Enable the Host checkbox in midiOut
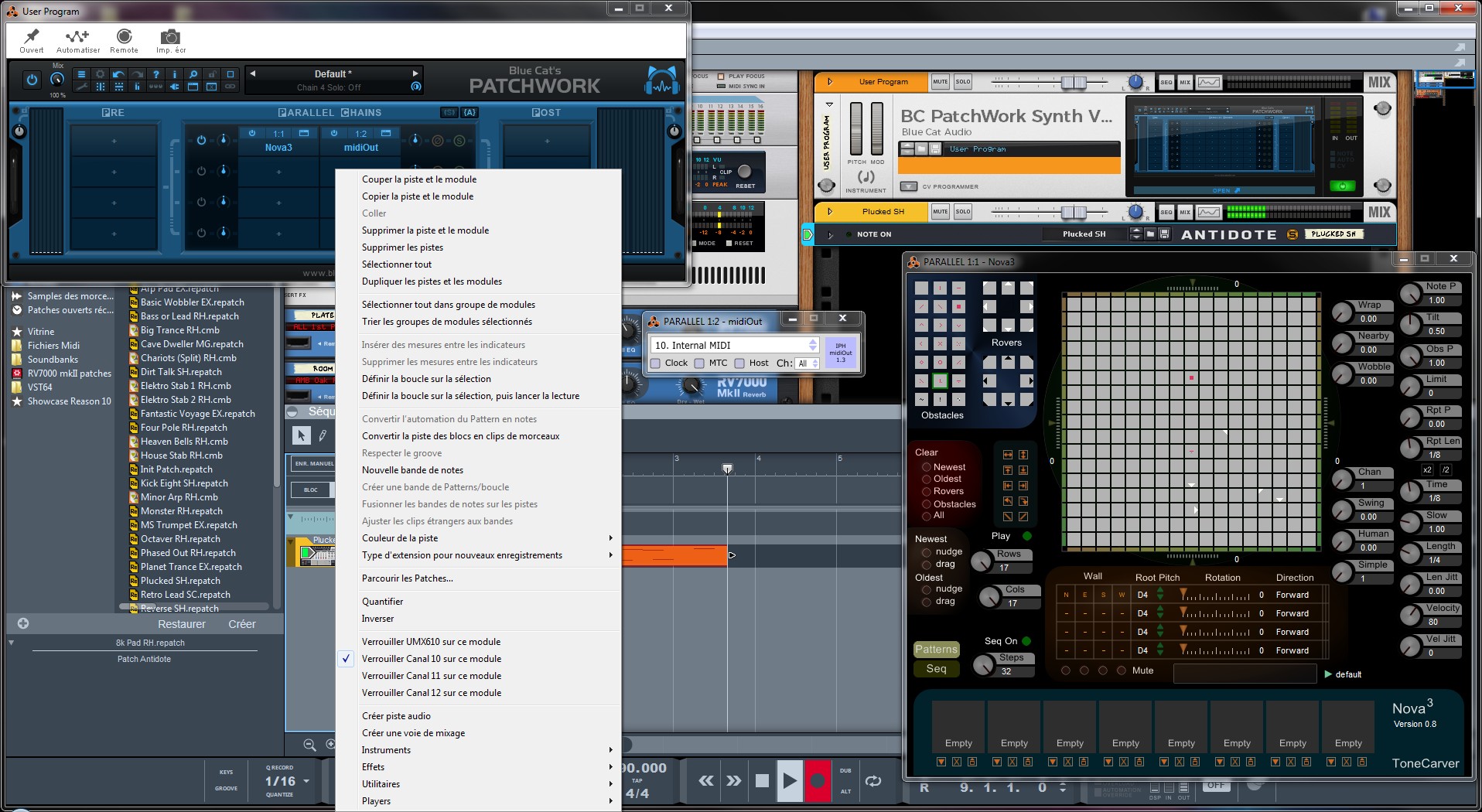This screenshot has height=812, width=1482. 739,363
